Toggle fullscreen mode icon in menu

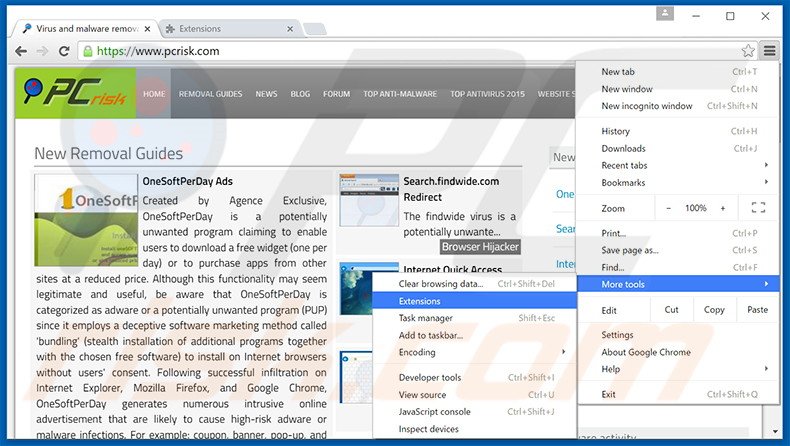coord(758,208)
